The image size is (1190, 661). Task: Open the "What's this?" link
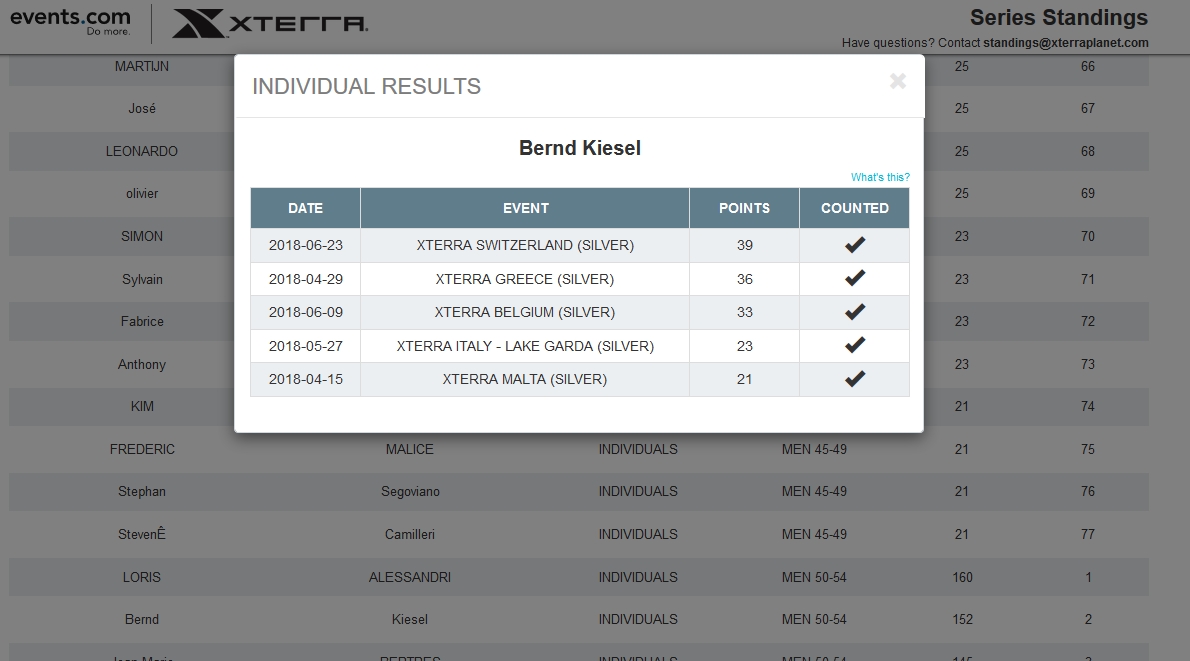[x=880, y=178]
